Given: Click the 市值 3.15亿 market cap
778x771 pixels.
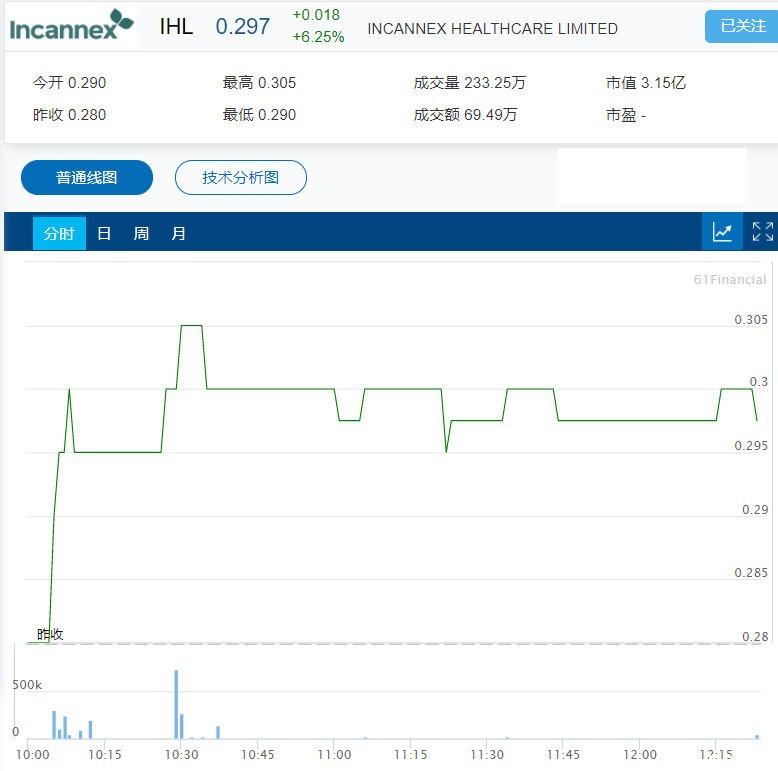Looking at the screenshot, I should [646, 83].
